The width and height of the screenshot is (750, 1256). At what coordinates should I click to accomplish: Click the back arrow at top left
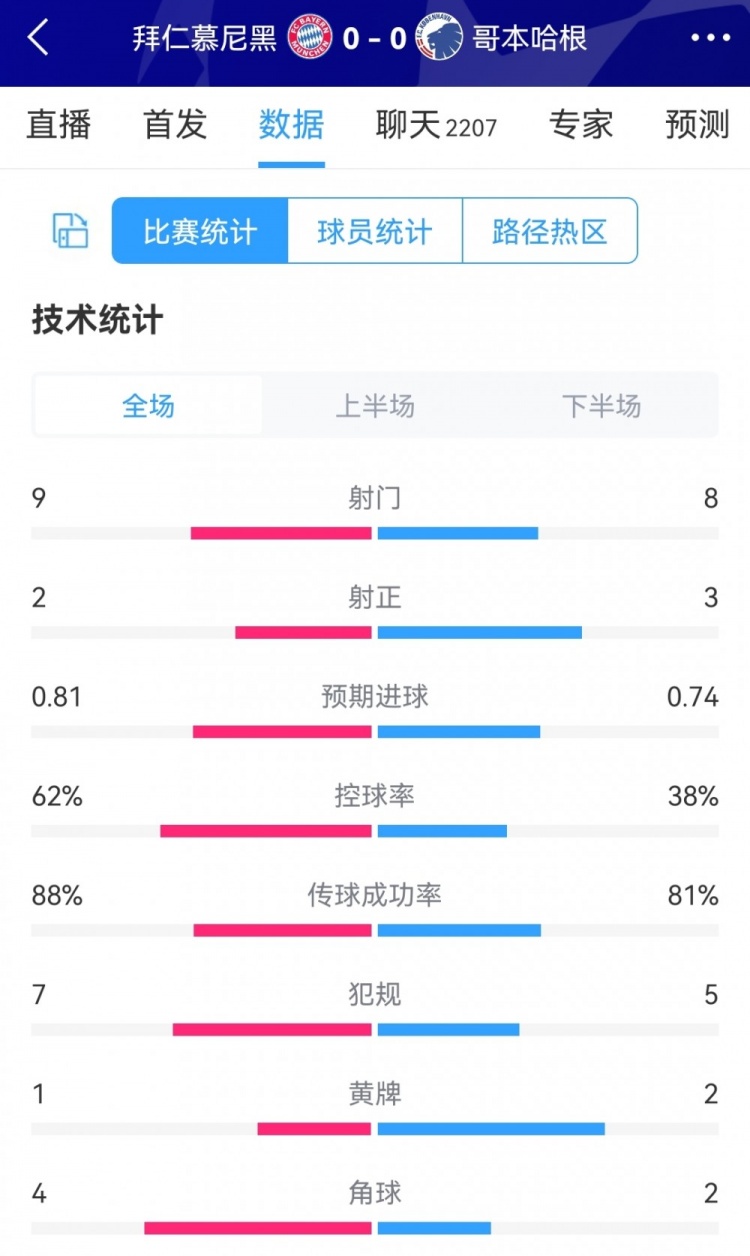(x=37, y=38)
